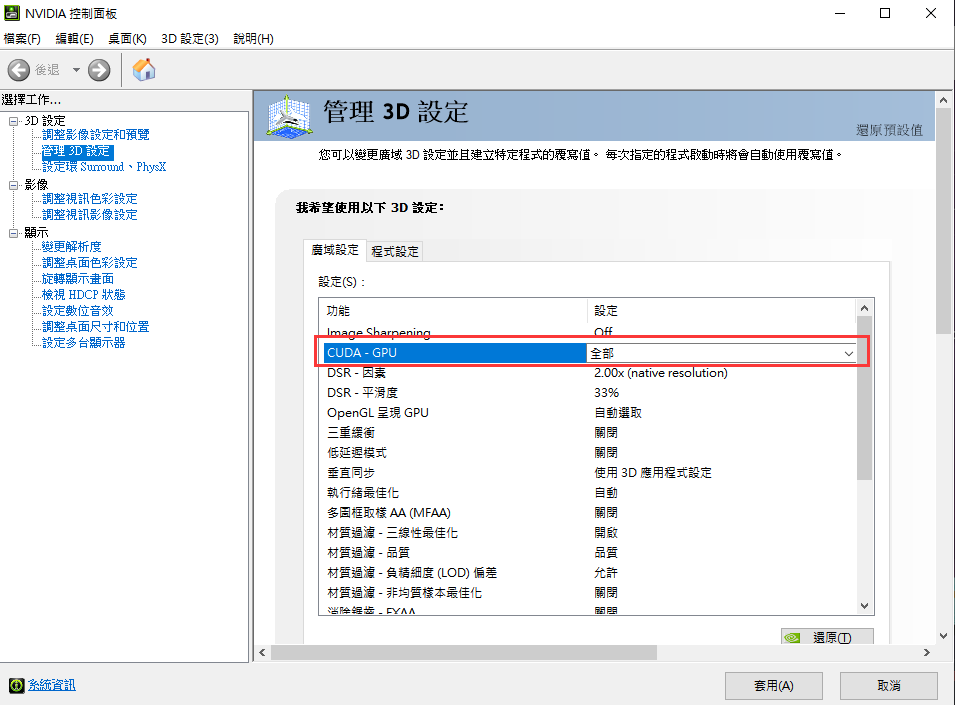Select the DSR - 因素 row
The height and width of the screenshot is (705, 955).
588,373
